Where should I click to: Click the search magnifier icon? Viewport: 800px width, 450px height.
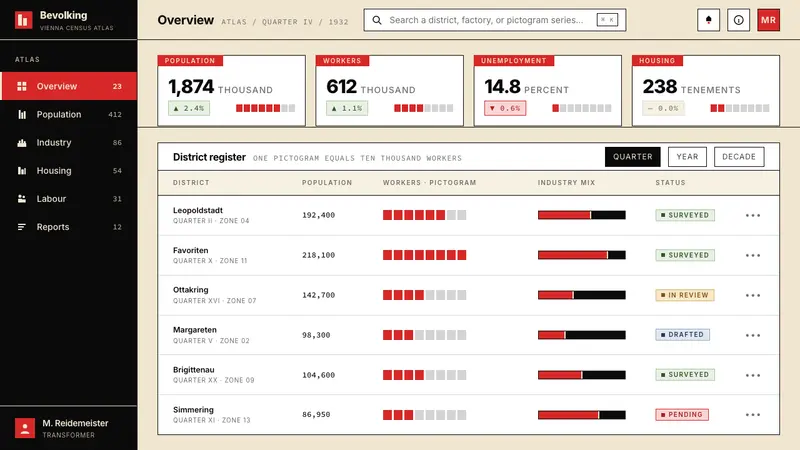377,20
